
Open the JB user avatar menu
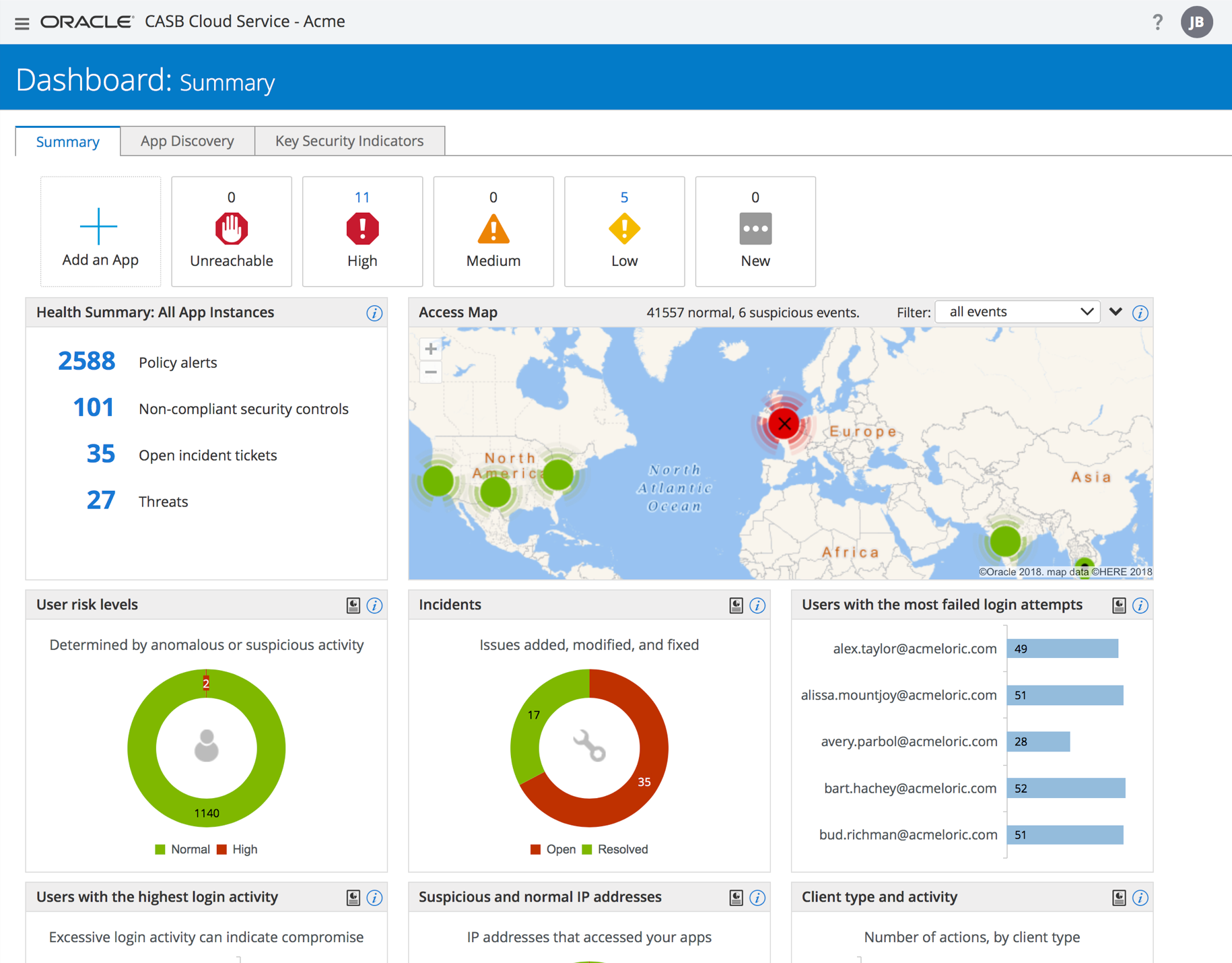(1196, 22)
